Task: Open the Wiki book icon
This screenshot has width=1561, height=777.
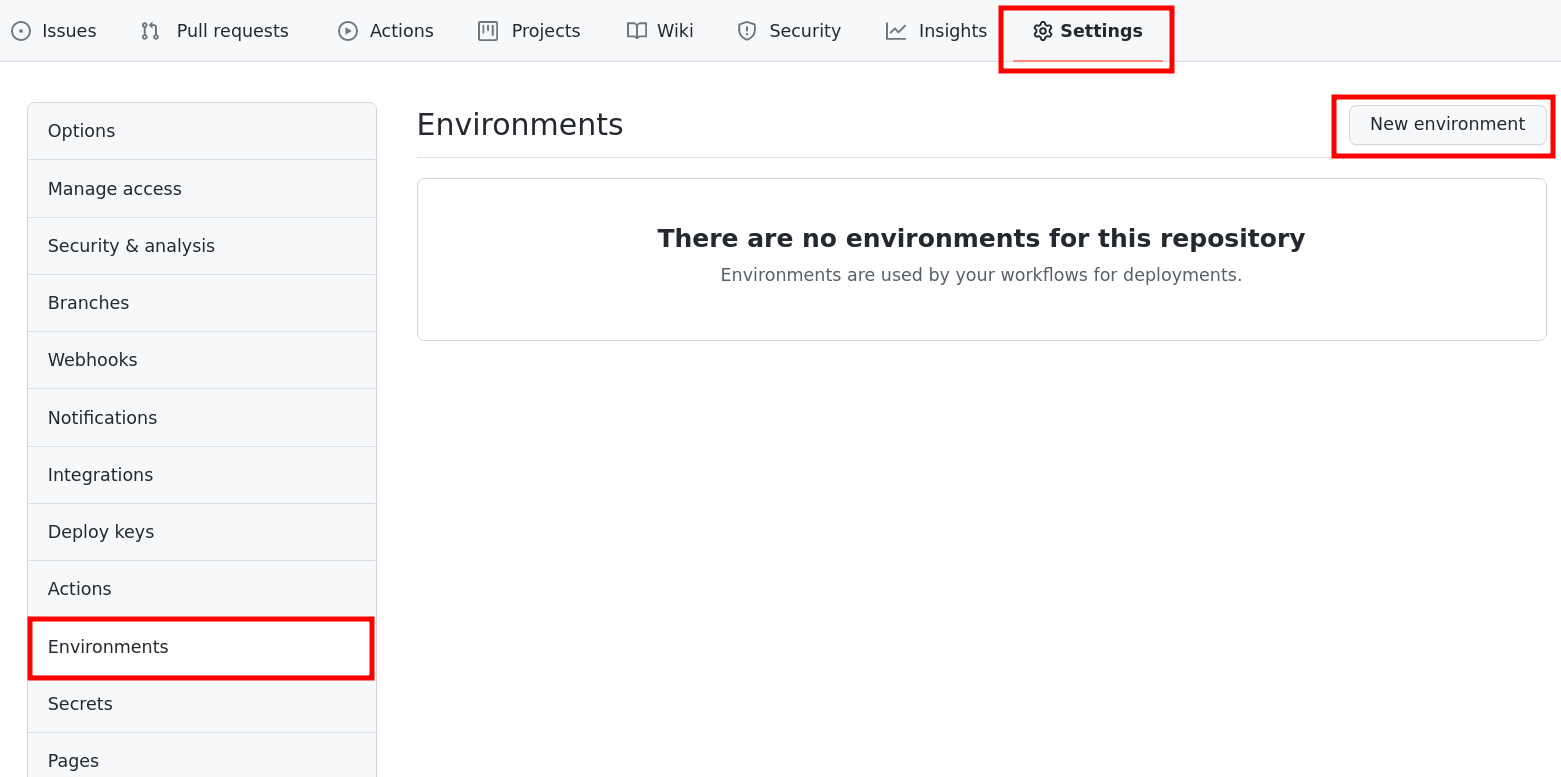Action: pos(636,30)
